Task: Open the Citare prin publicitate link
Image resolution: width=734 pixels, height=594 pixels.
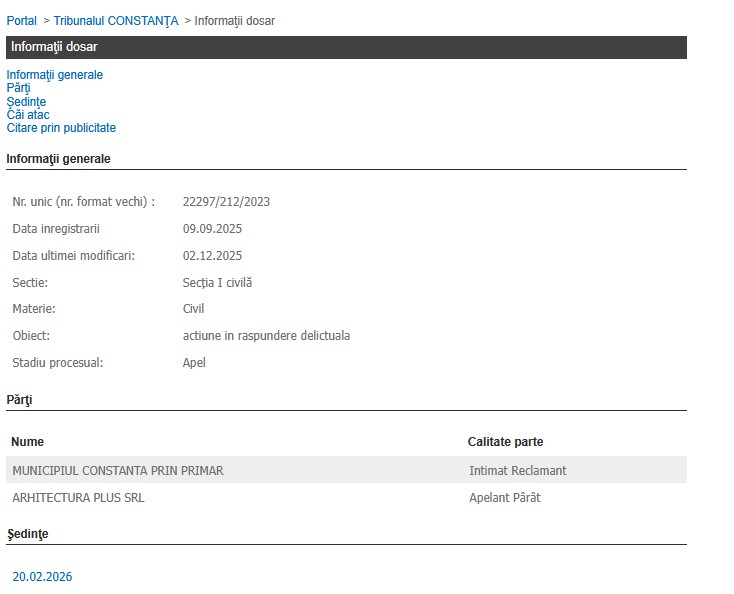Action: tap(61, 128)
